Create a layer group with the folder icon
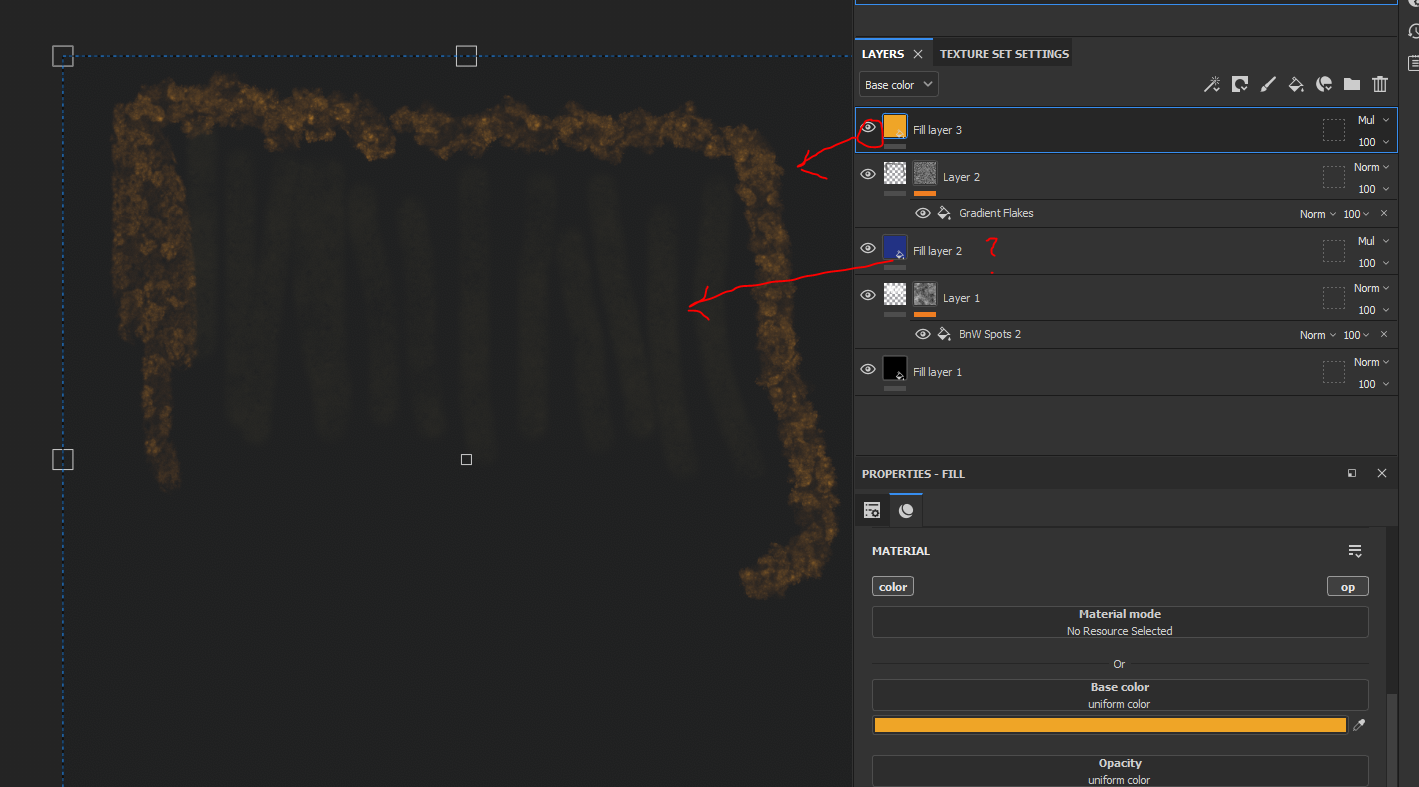Viewport: 1419px width, 787px height. tap(1351, 84)
